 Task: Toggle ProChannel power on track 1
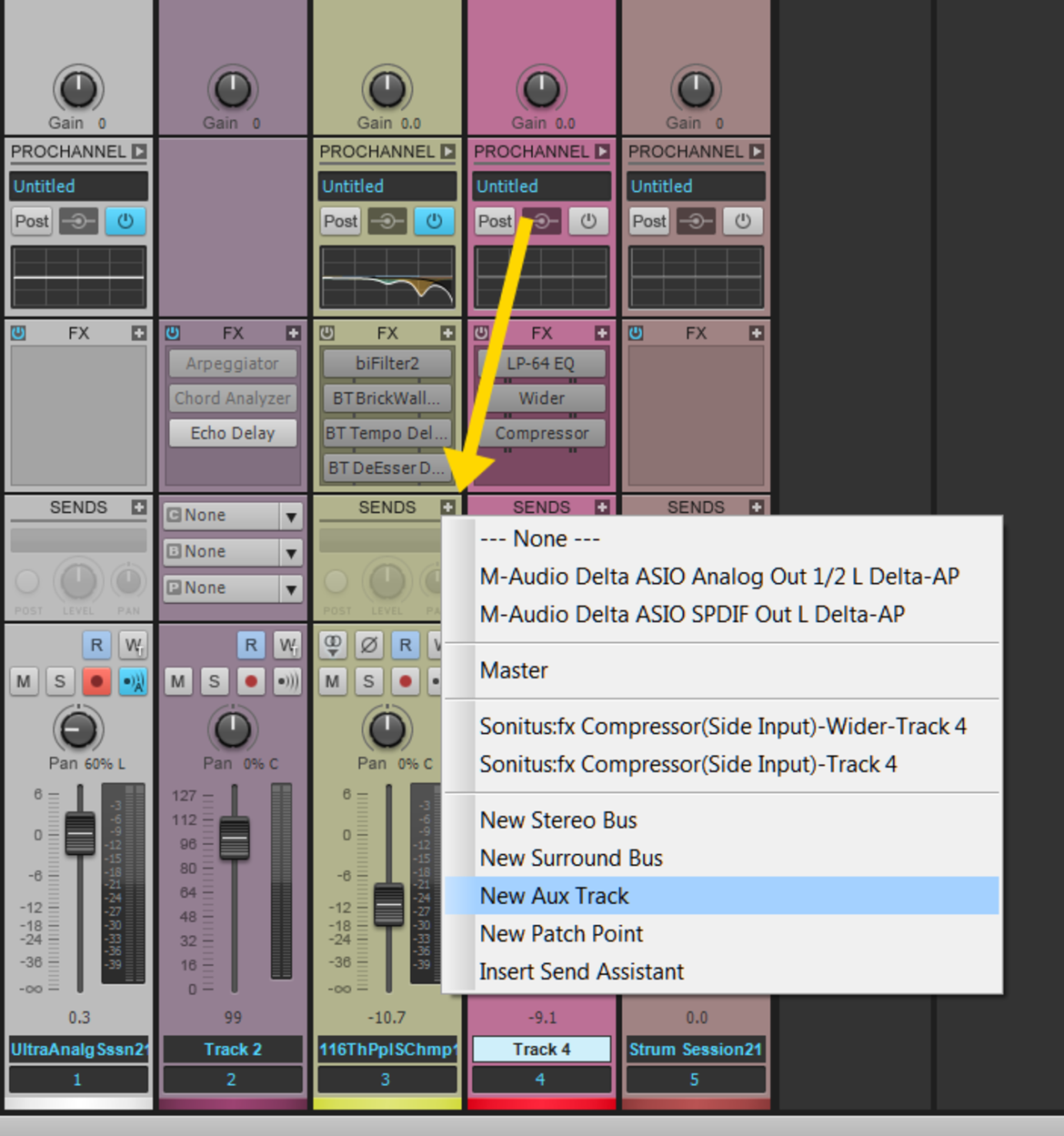125,221
